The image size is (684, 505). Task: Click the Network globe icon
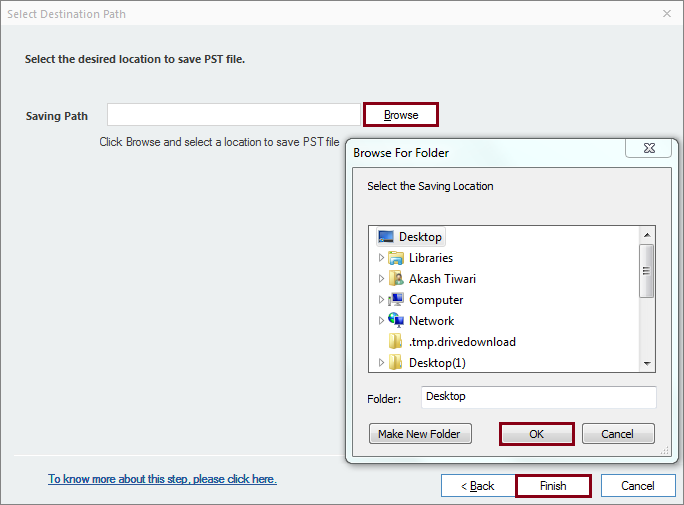point(396,320)
